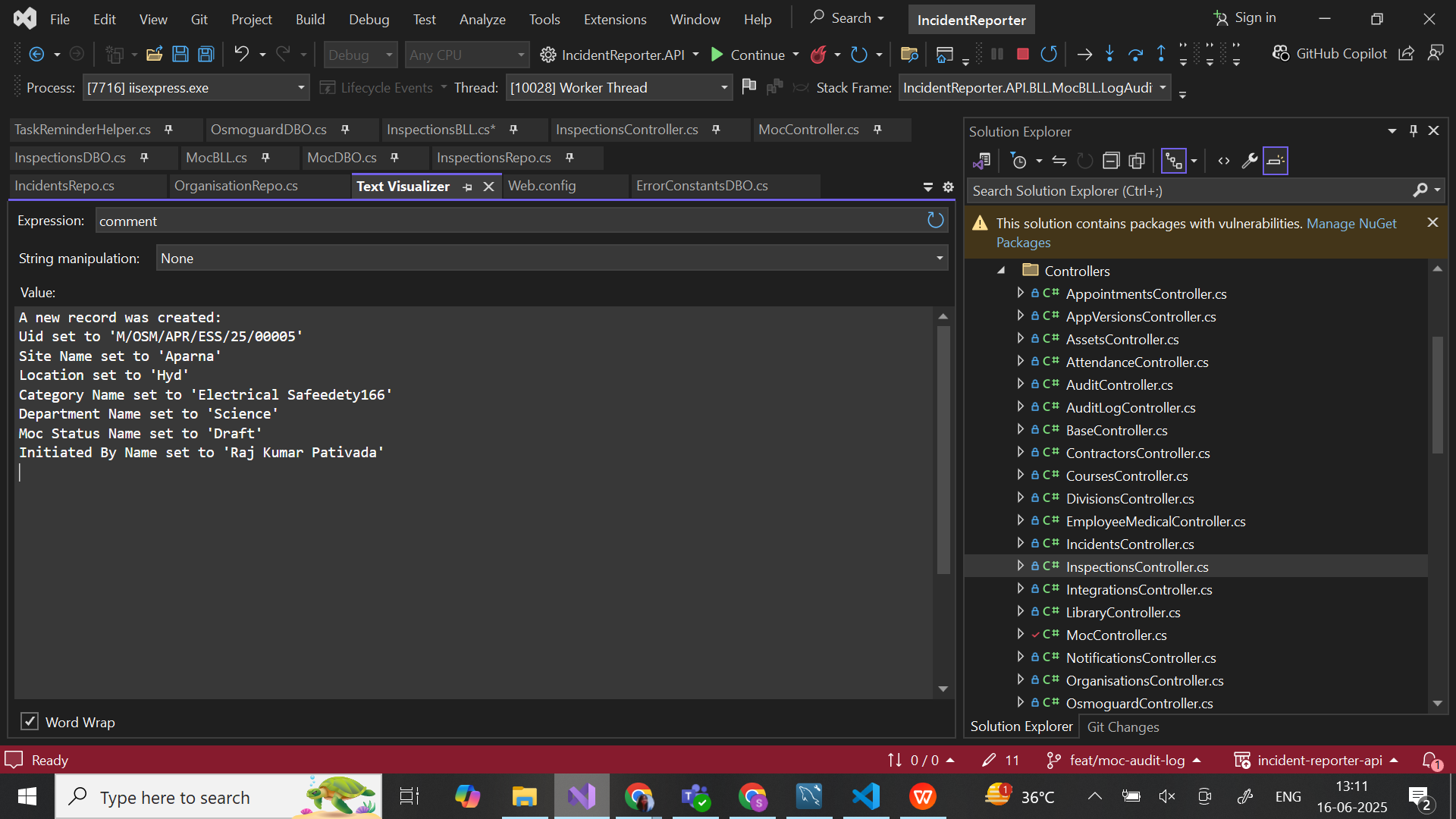This screenshot has width=1456, height=819.
Task: Toggle pin on the MocBLL.cs tab
Action: coord(265,158)
